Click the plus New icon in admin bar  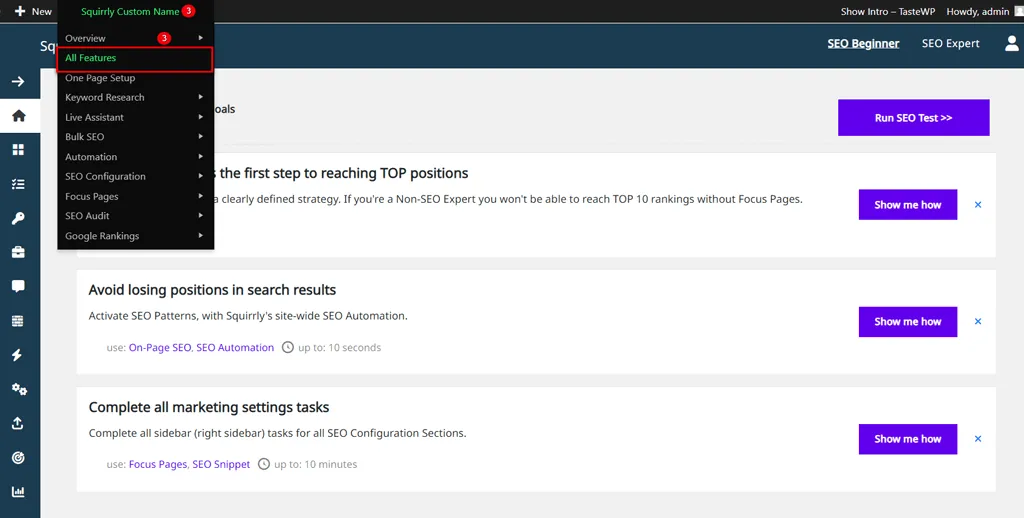tap(20, 11)
